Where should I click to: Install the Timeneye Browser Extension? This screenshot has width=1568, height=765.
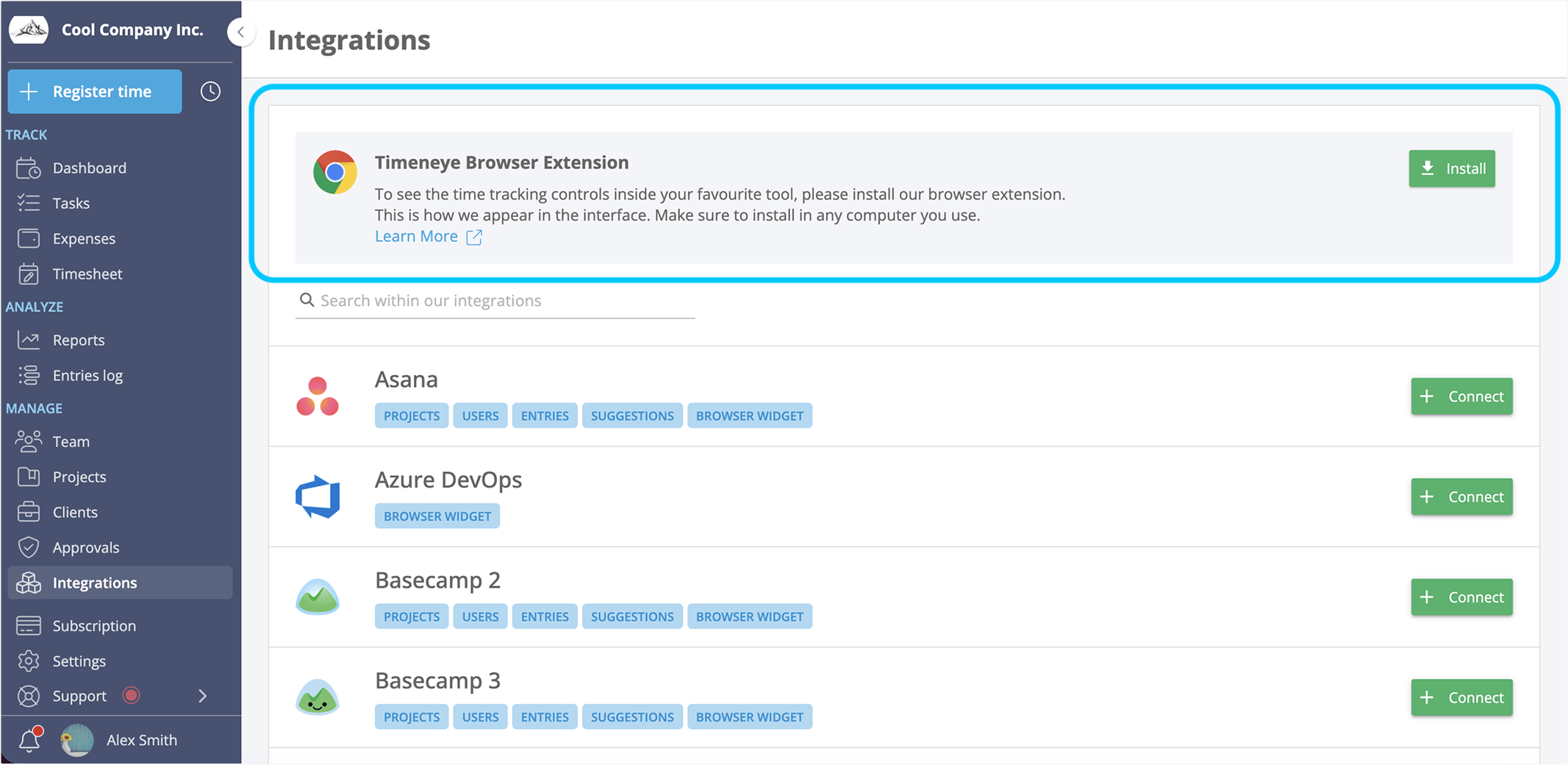coord(1452,168)
